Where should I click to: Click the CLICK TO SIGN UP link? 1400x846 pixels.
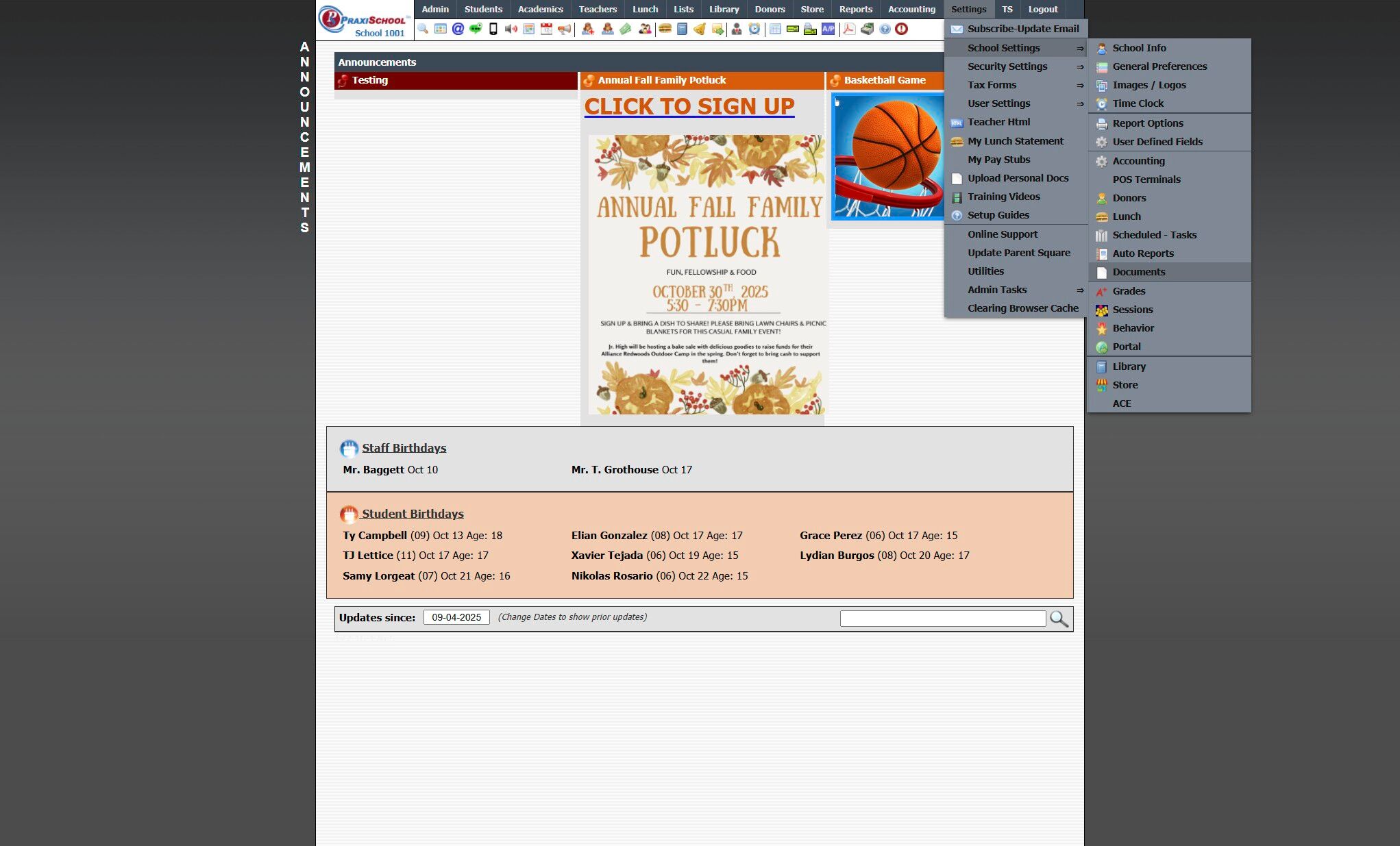pos(689,106)
